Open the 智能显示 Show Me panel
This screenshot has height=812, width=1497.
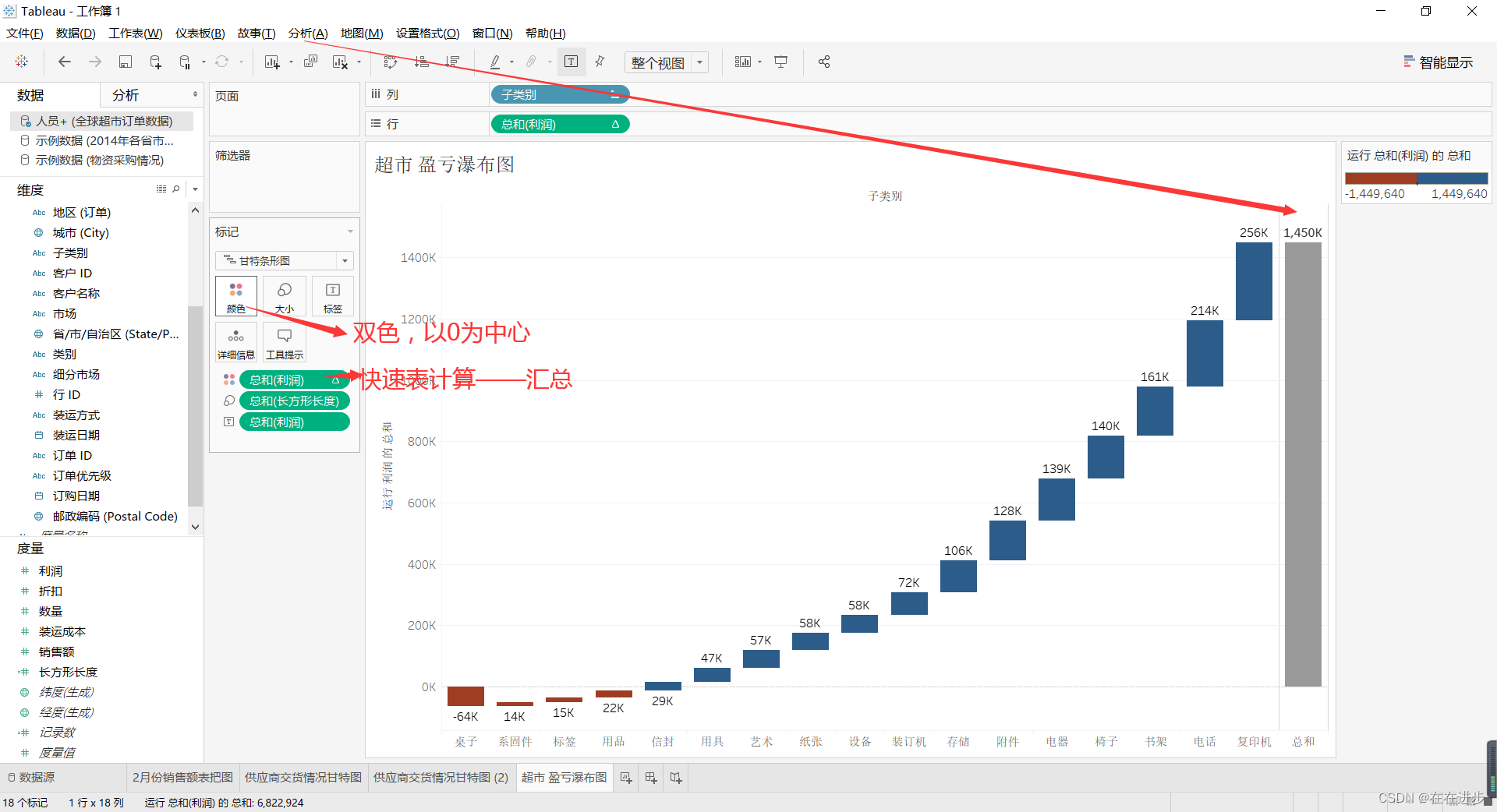point(1439,62)
